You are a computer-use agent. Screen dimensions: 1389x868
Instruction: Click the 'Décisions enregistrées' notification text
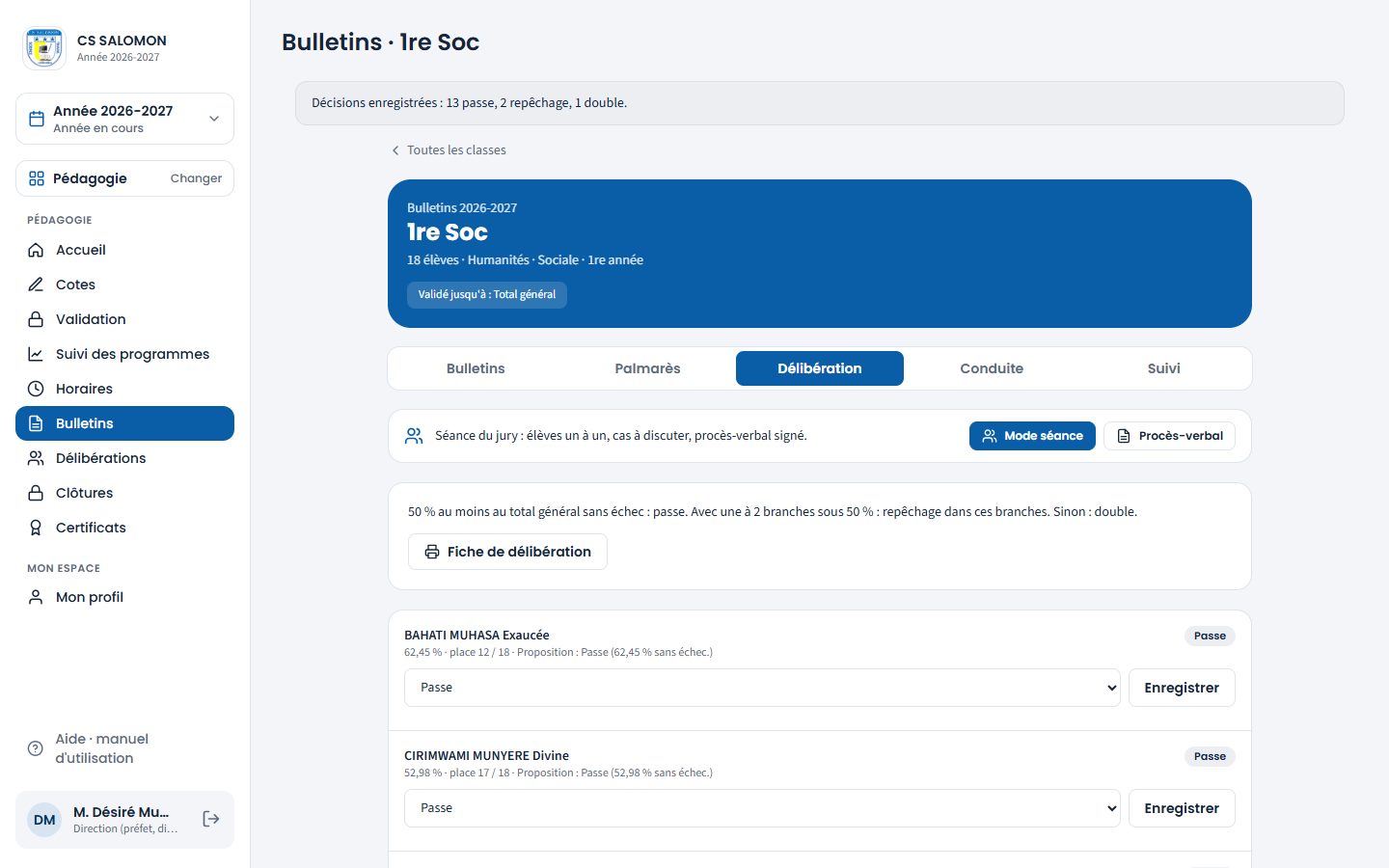coord(469,103)
